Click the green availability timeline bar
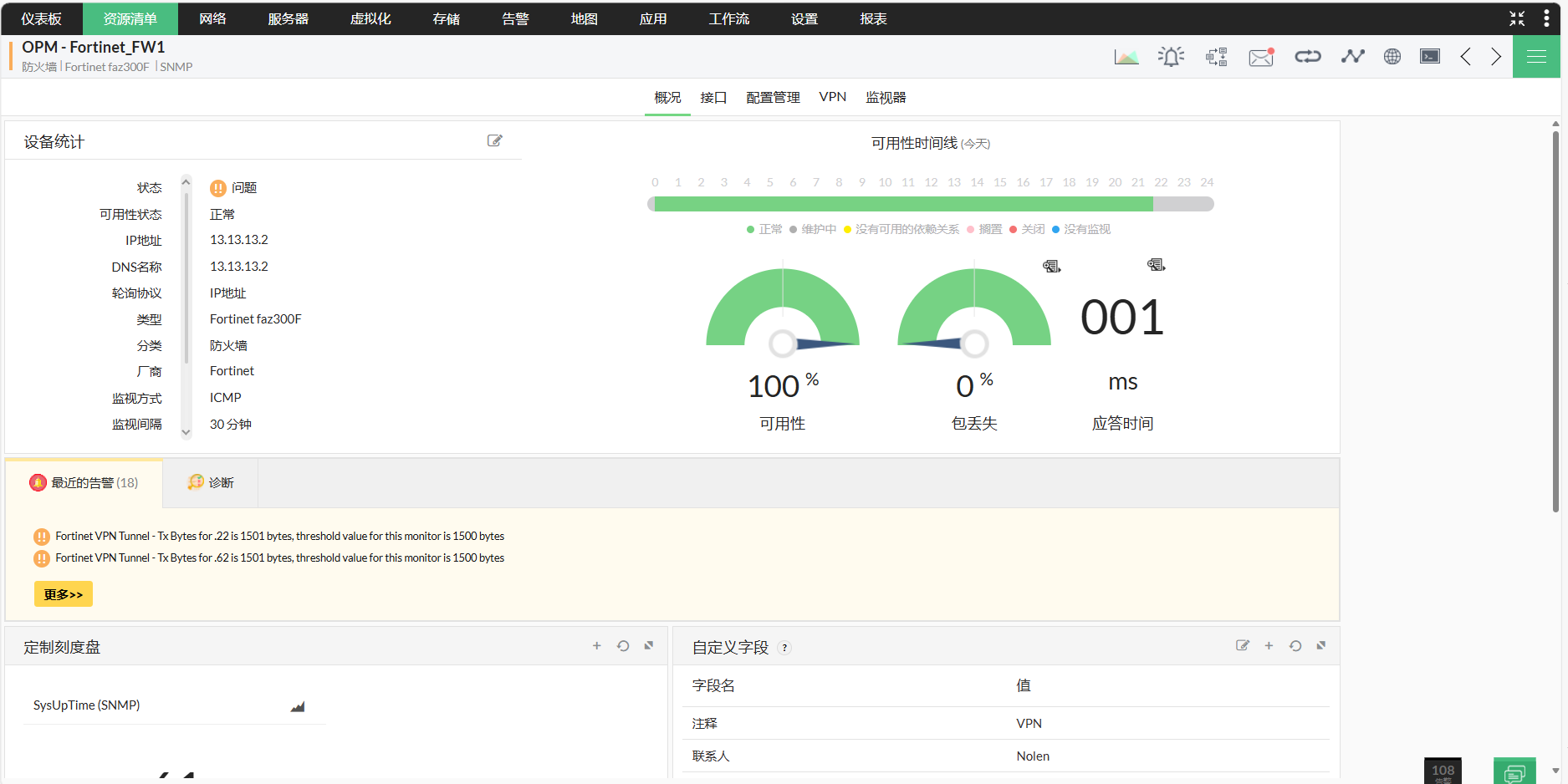The image size is (1568, 784). pyautogui.click(x=901, y=204)
